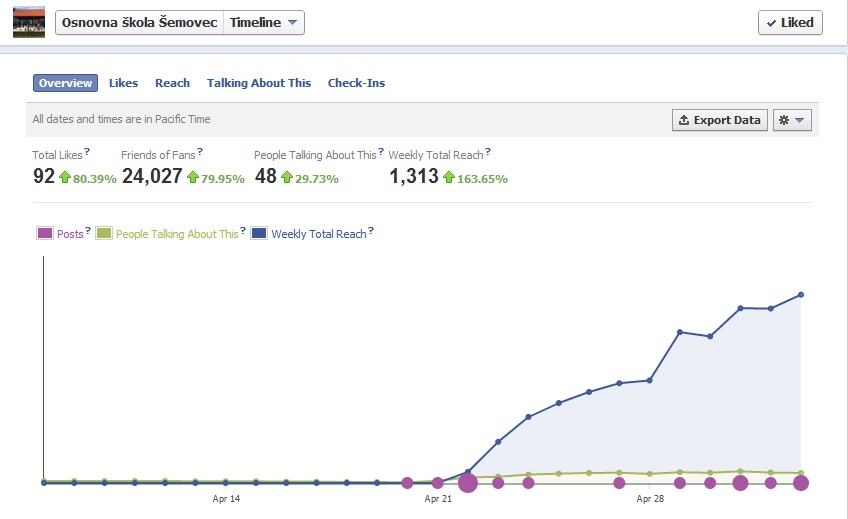The width and height of the screenshot is (848, 519).
Task: Toggle the purple Posts legend swatch
Action: point(45,233)
